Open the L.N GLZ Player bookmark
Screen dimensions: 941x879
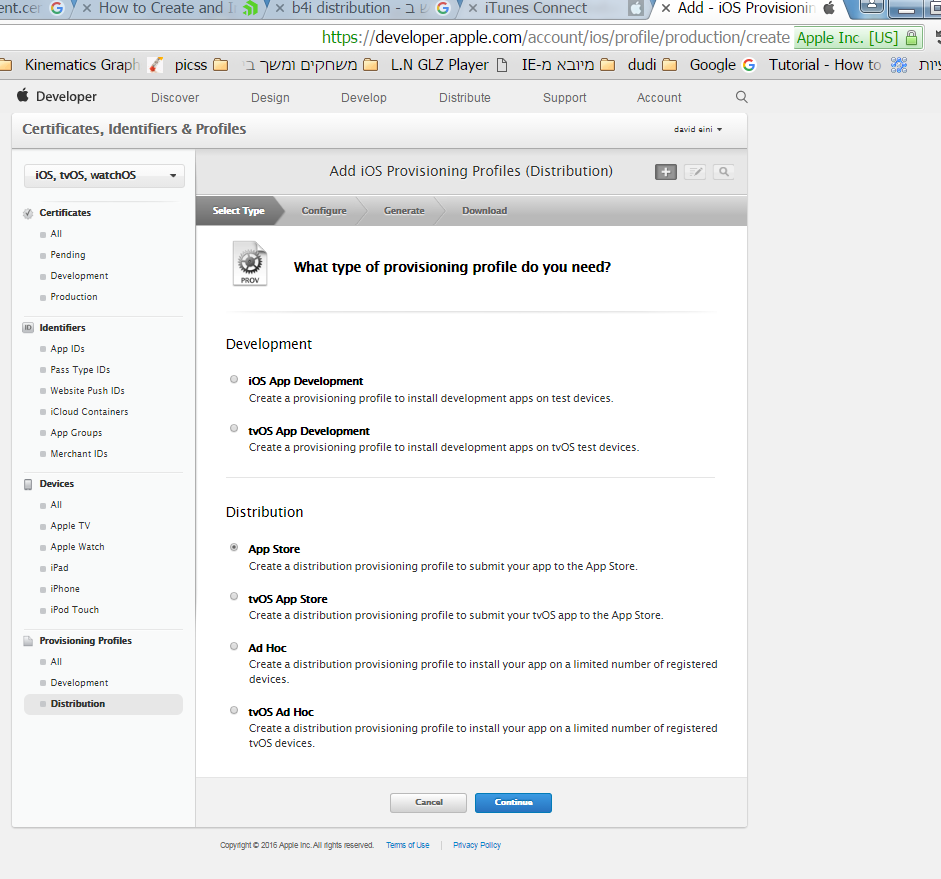[x=449, y=65]
